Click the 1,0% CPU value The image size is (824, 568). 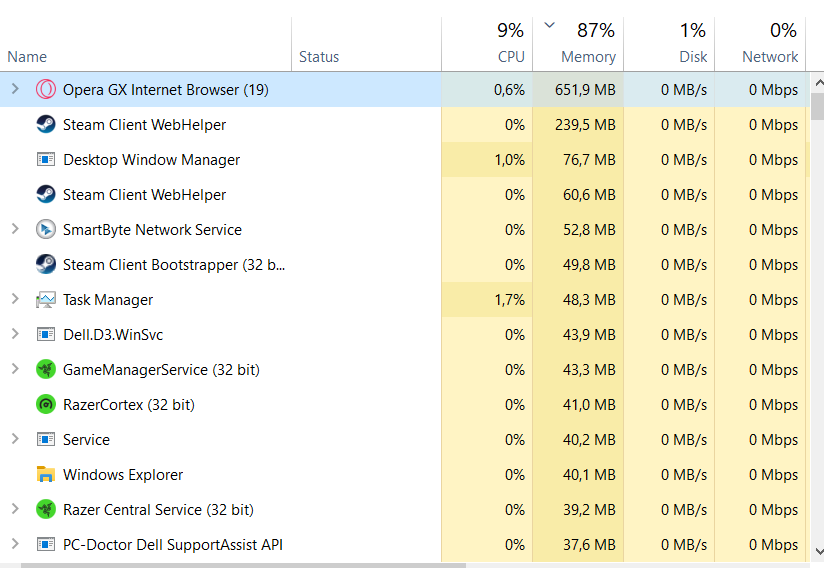[509, 160]
